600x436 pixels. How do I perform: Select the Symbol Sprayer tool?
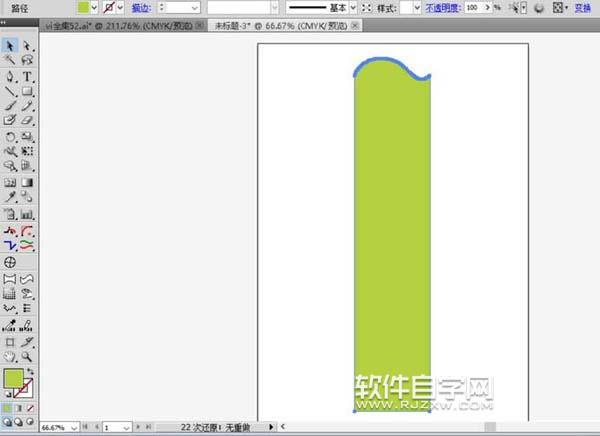(10, 214)
